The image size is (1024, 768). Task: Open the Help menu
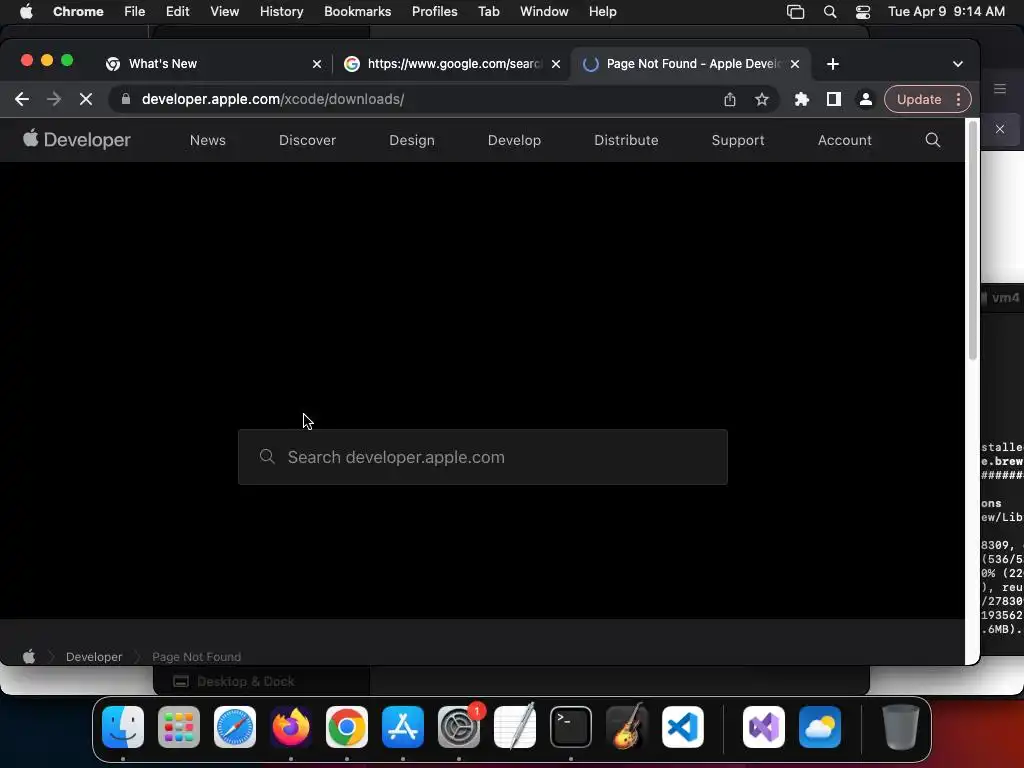[602, 12]
